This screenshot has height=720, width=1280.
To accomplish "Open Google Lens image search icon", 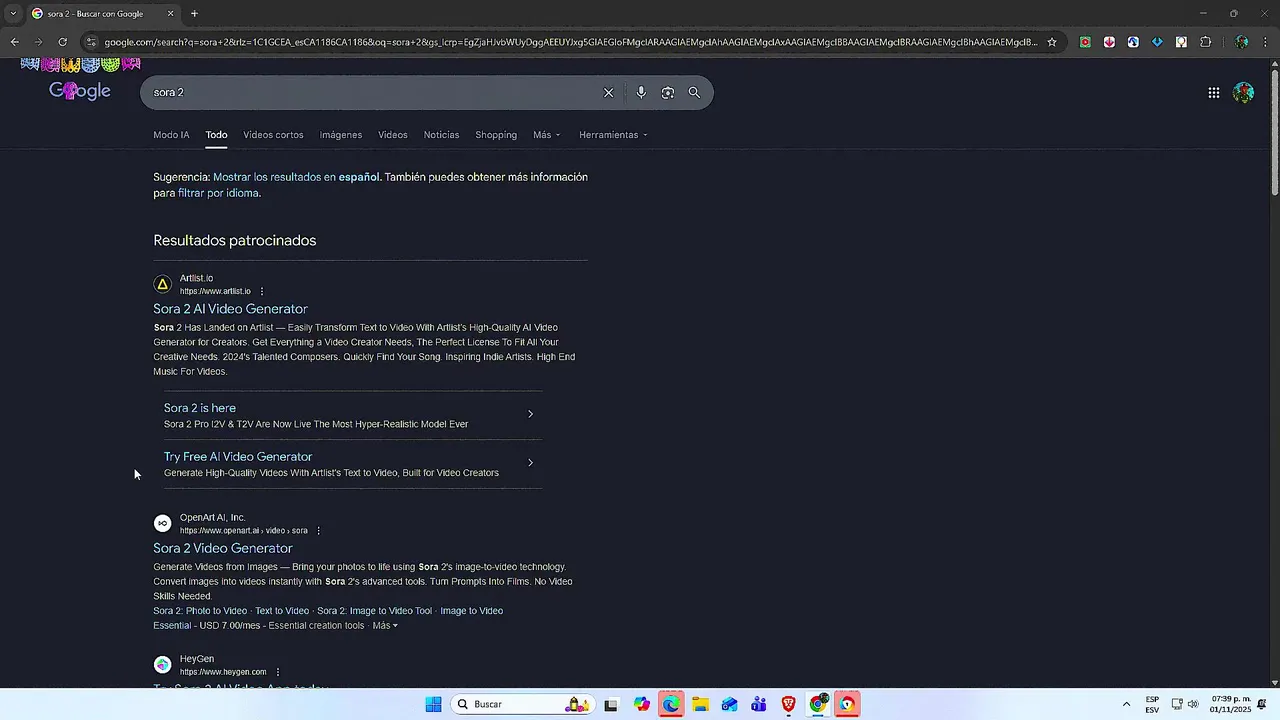I will point(667,92).
